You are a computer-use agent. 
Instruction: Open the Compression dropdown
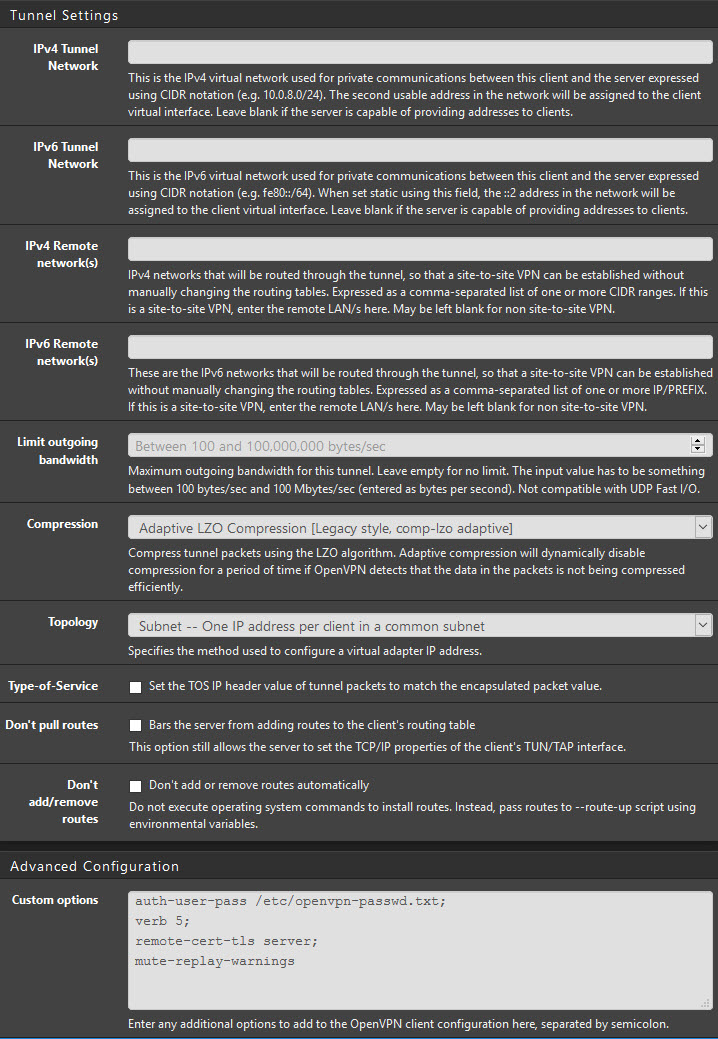(x=420, y=527)
